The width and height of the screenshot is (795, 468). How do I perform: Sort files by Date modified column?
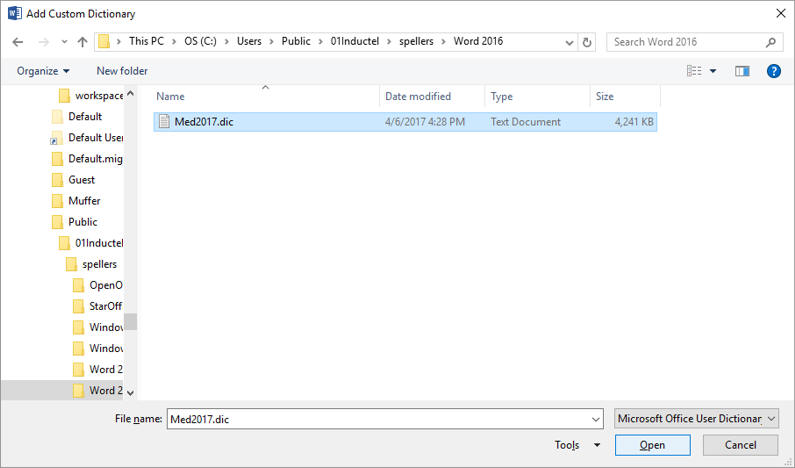point(417,97)
